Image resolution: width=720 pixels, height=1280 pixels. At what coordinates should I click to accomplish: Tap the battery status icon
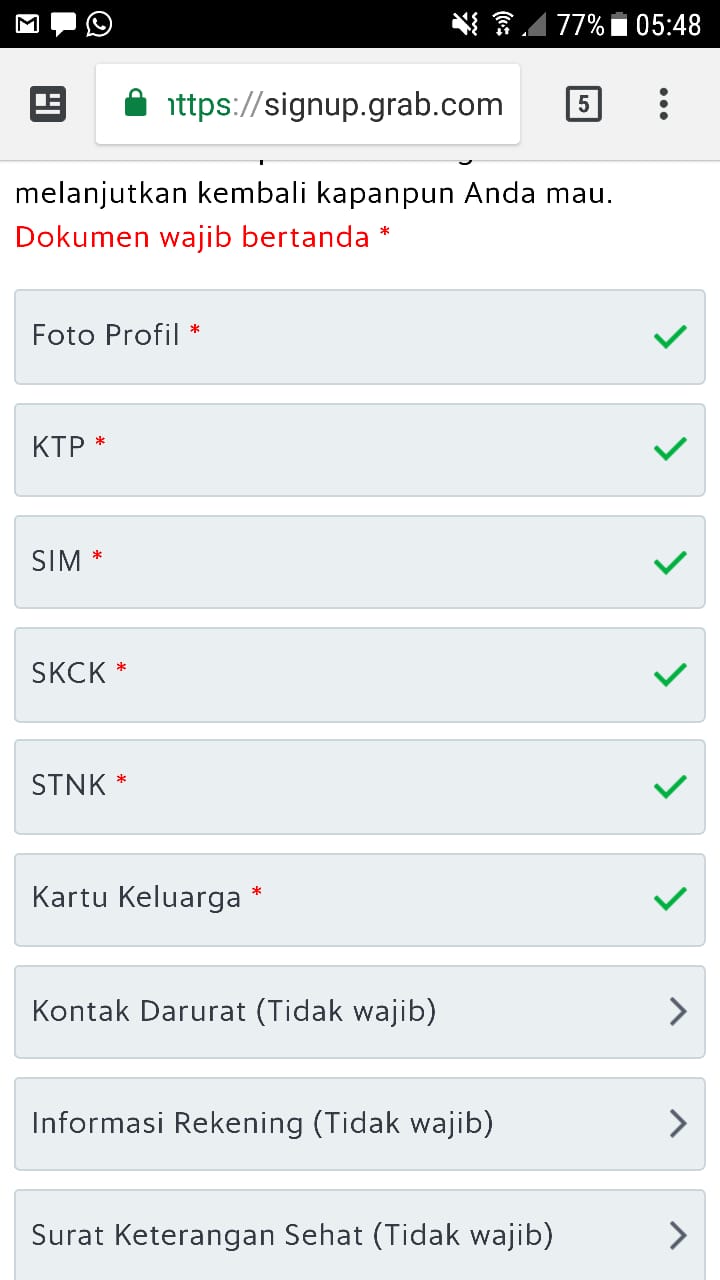pyautogui.click(x=620, y=24)
